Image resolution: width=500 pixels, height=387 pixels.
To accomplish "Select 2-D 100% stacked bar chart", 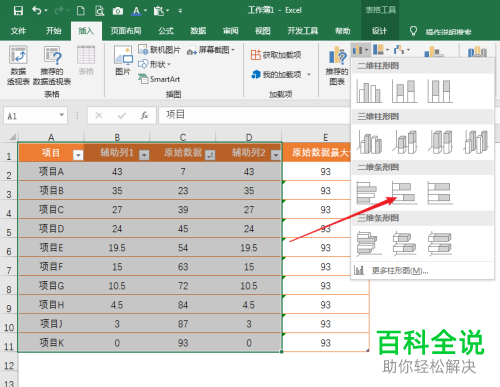I will pos(440,193).
